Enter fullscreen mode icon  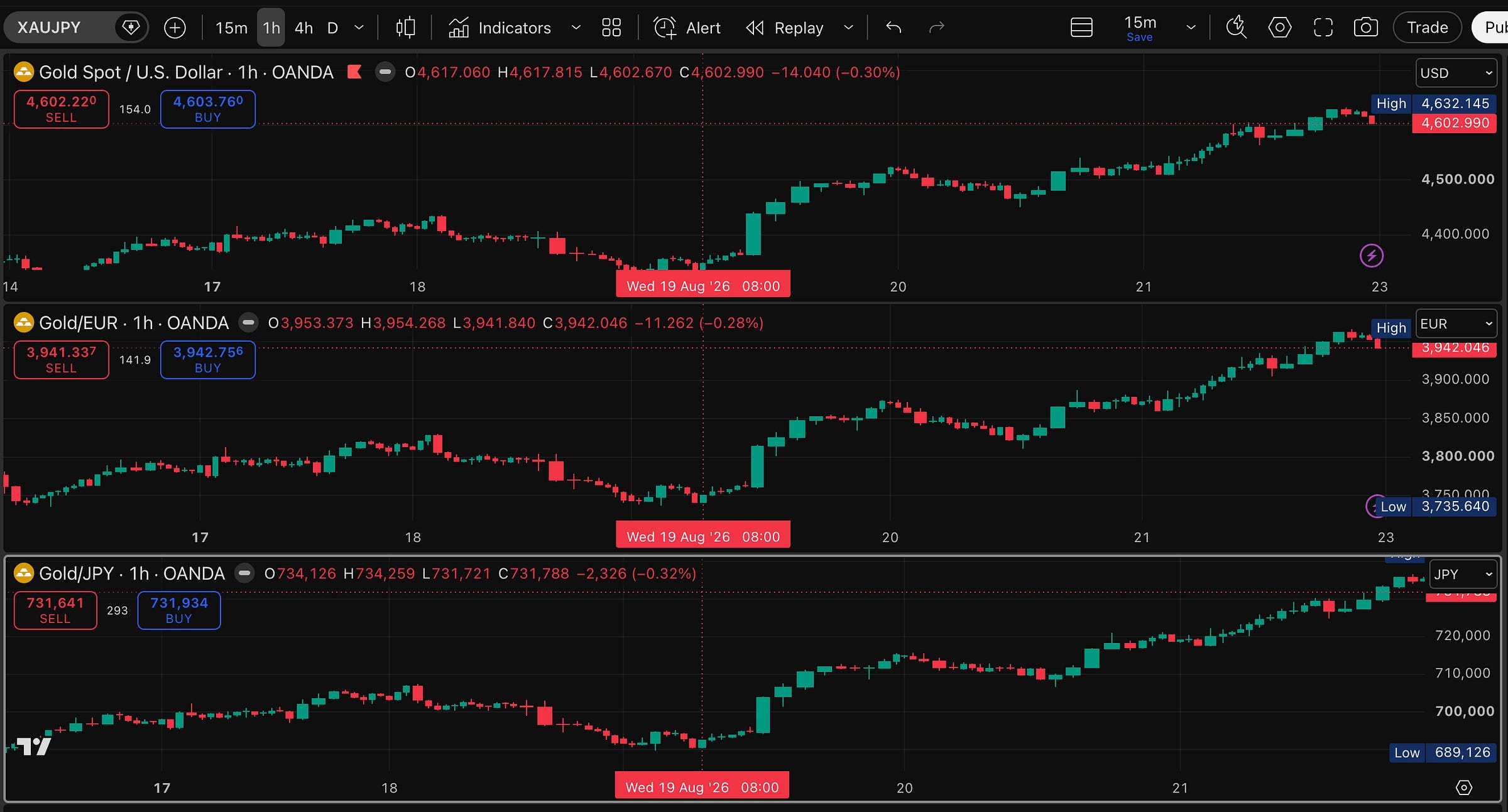(1323, 28)
